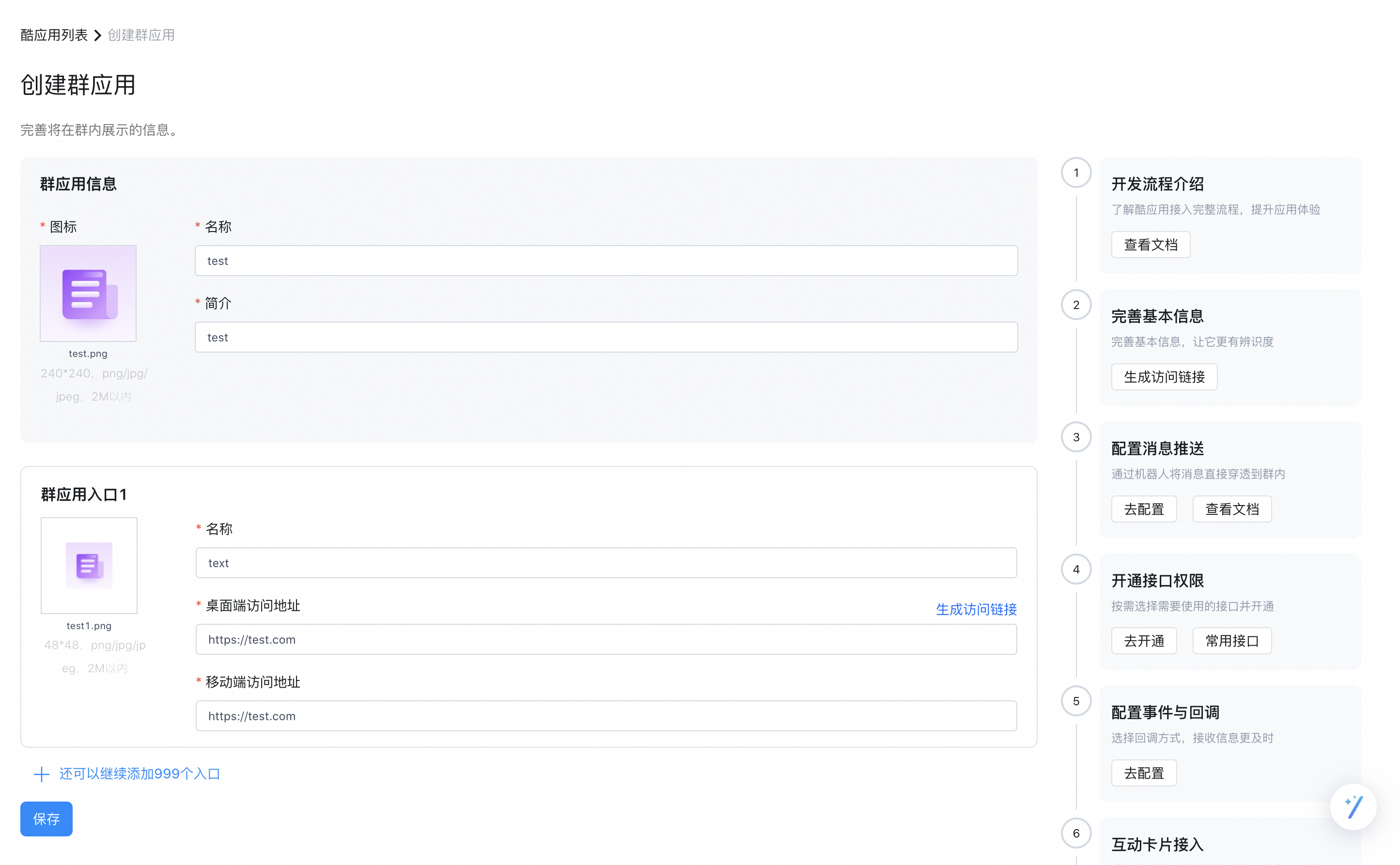Select step 4 circle 开通接口权限
The image size is (1400, 865).
click(x=1076, y=569)
